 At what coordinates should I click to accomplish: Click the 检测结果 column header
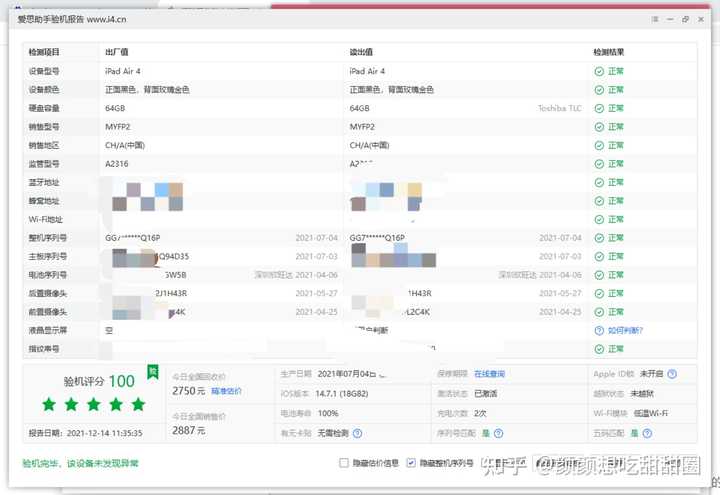[x=609, y=52]
